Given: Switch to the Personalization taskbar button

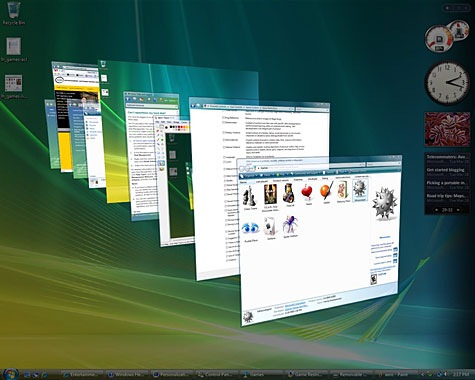Looking at the screenshot, I should point(172,374).
